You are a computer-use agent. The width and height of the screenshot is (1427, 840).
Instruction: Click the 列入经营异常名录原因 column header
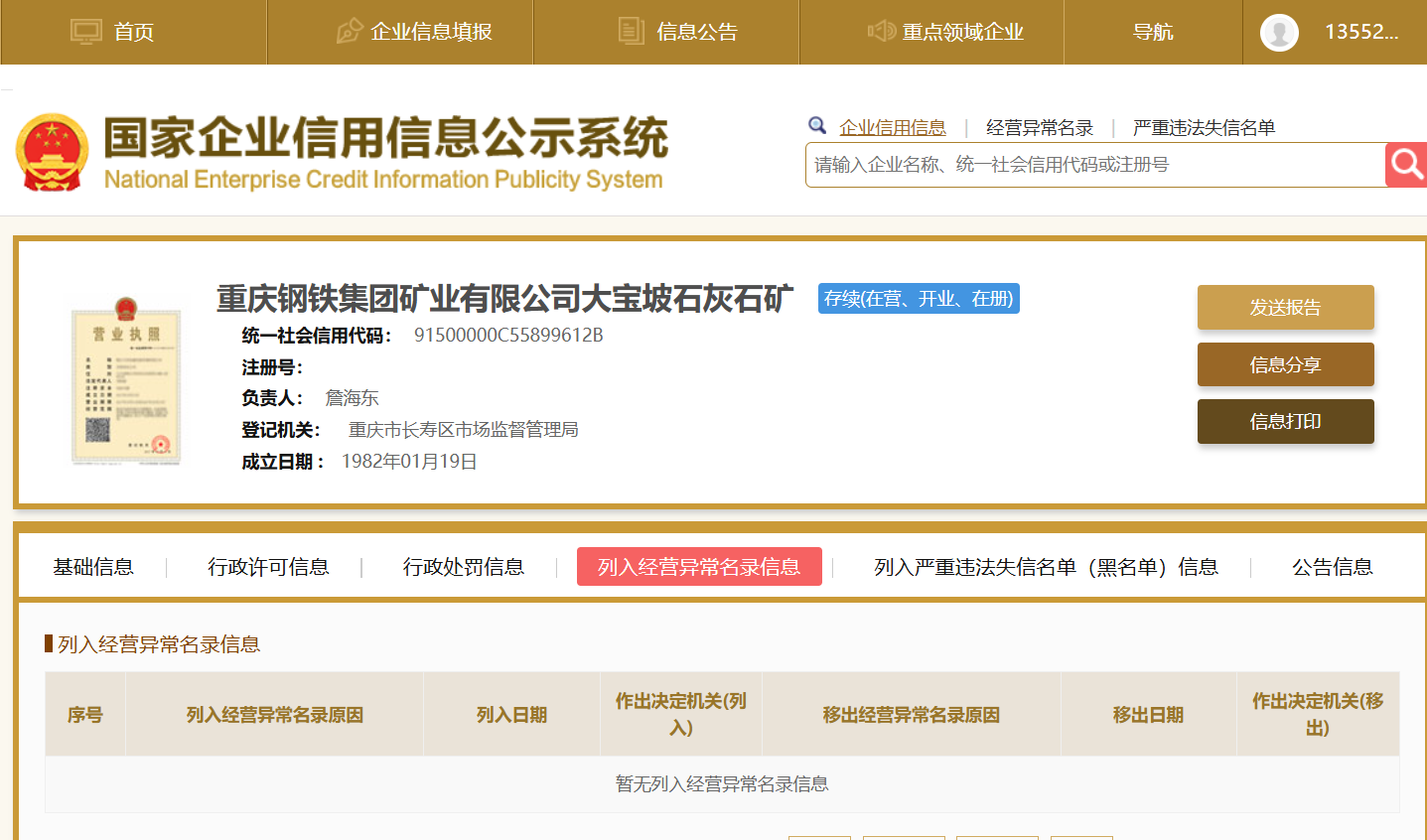(275, 715)
